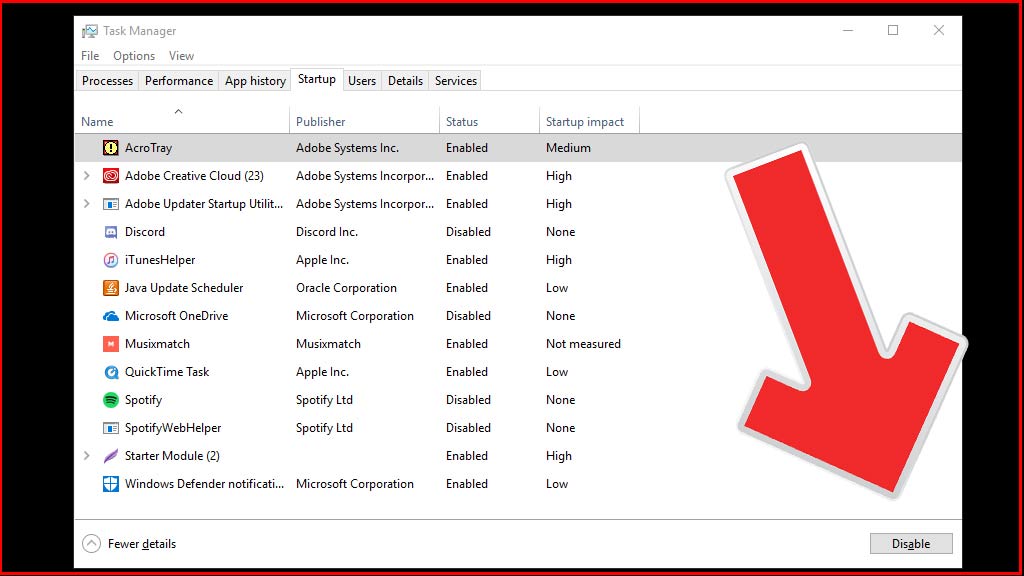Switch to the Services tab
Viewport: 1024px width, 576px height.
pos(455,80)
